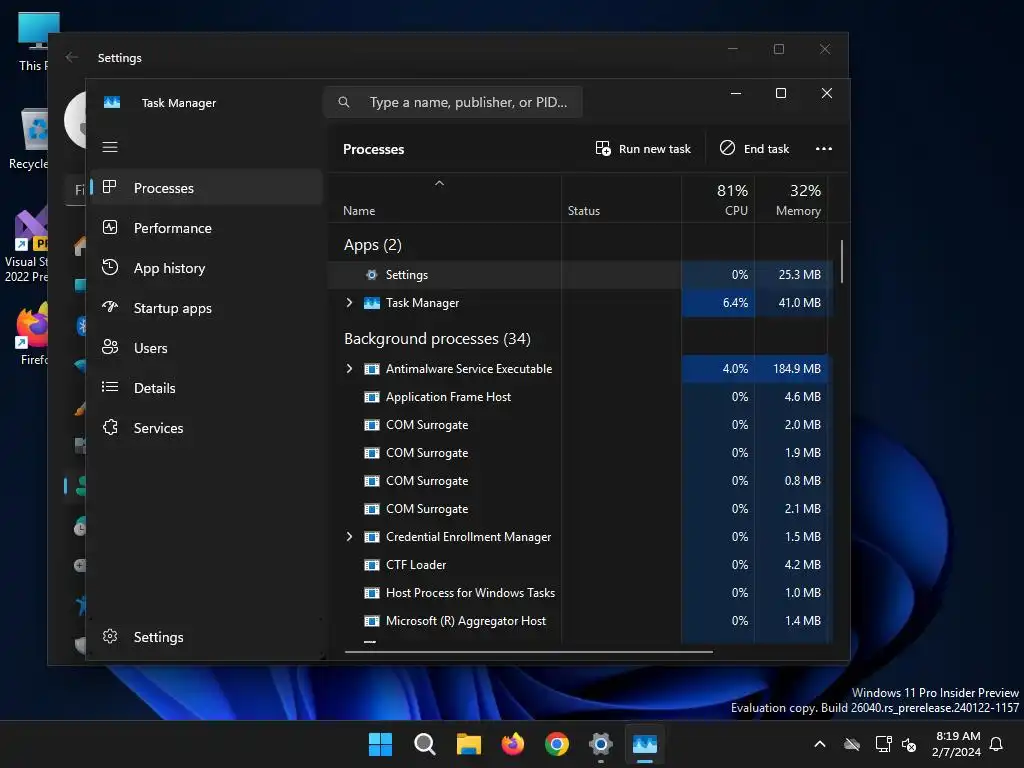Select COM Surrogate row using 2.0 MB
This screenshot has height=768, width=1024.
coord(580,425)
